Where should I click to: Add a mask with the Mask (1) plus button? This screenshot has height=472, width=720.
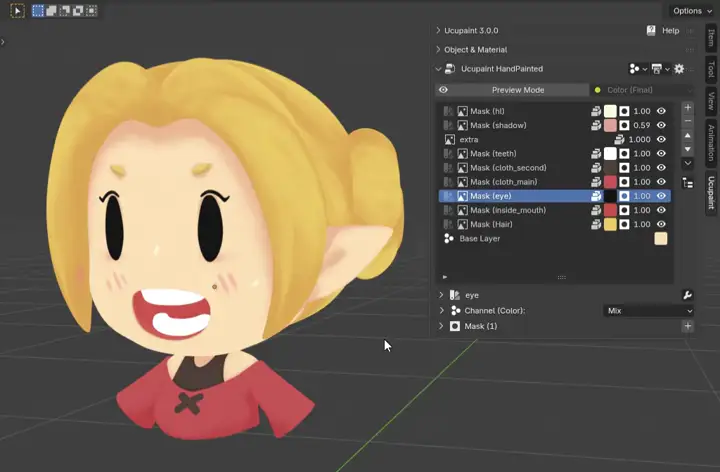pyautogui.click(x=688, y=326)
